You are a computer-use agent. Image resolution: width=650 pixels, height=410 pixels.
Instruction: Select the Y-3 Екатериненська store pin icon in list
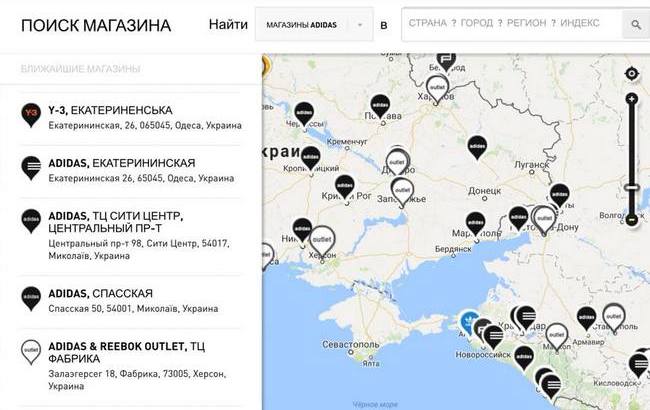[31, 115]
